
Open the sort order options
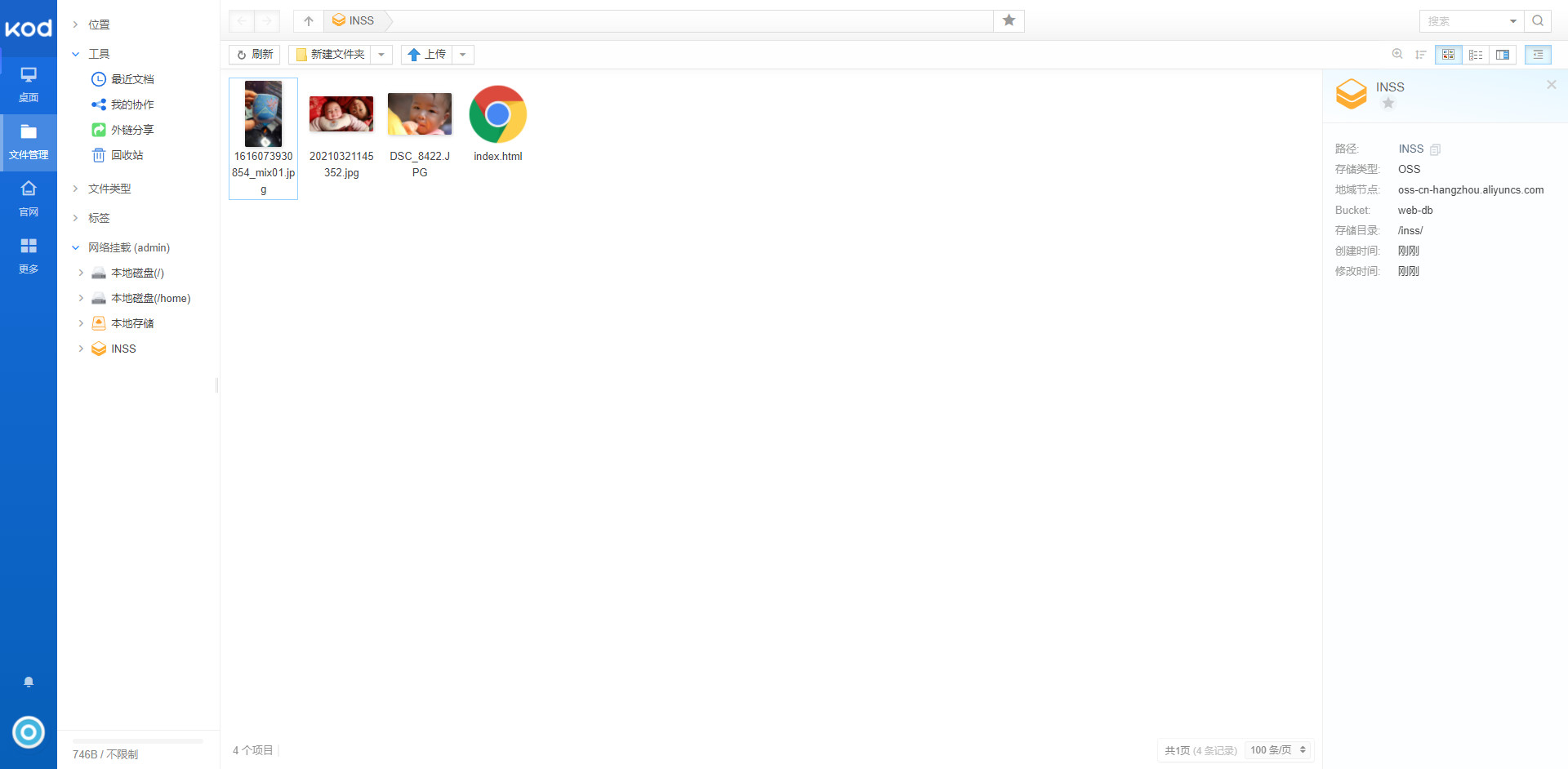pos(1420,55)
